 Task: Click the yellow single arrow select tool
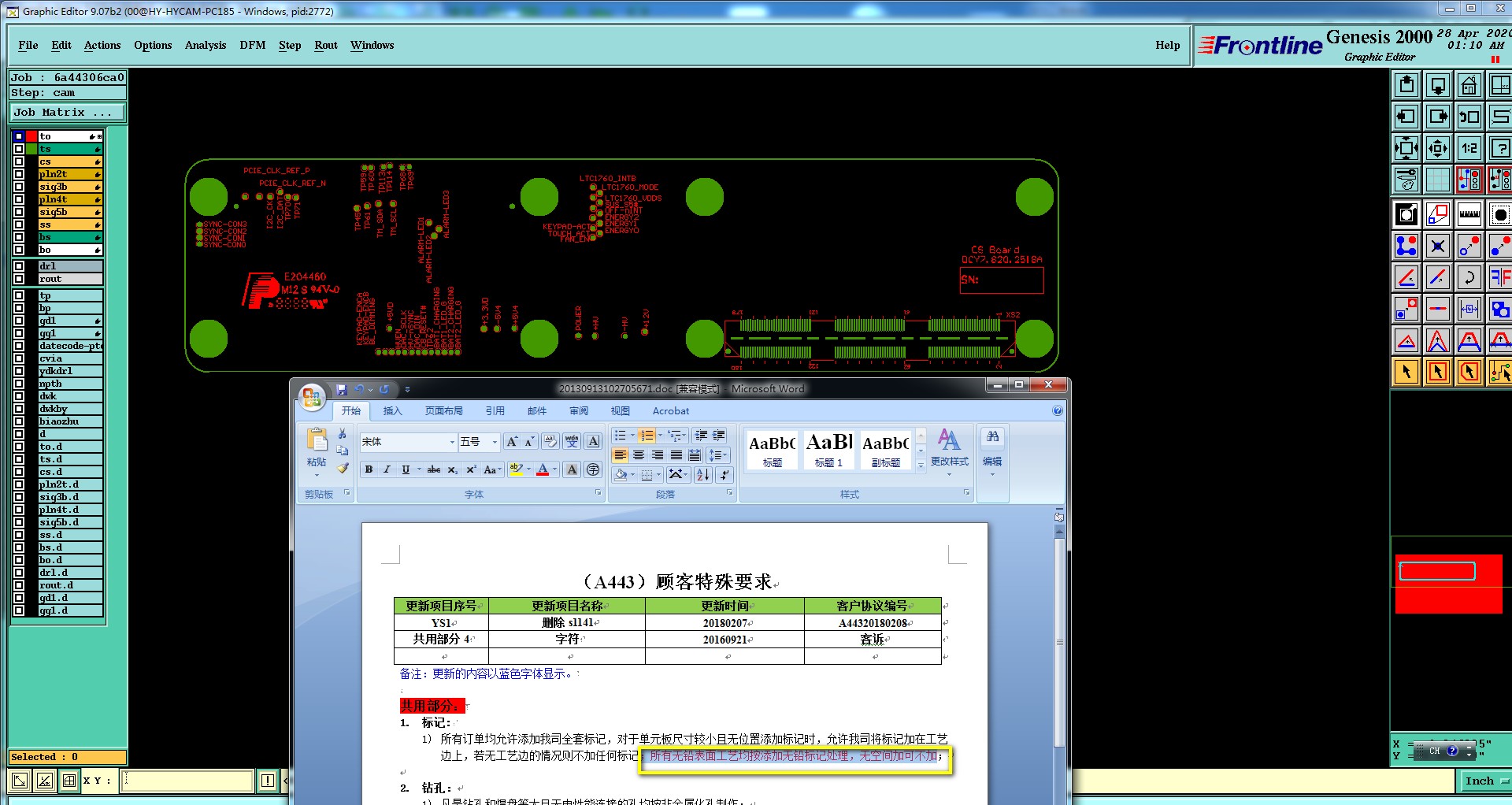(x=1406, y=372)
